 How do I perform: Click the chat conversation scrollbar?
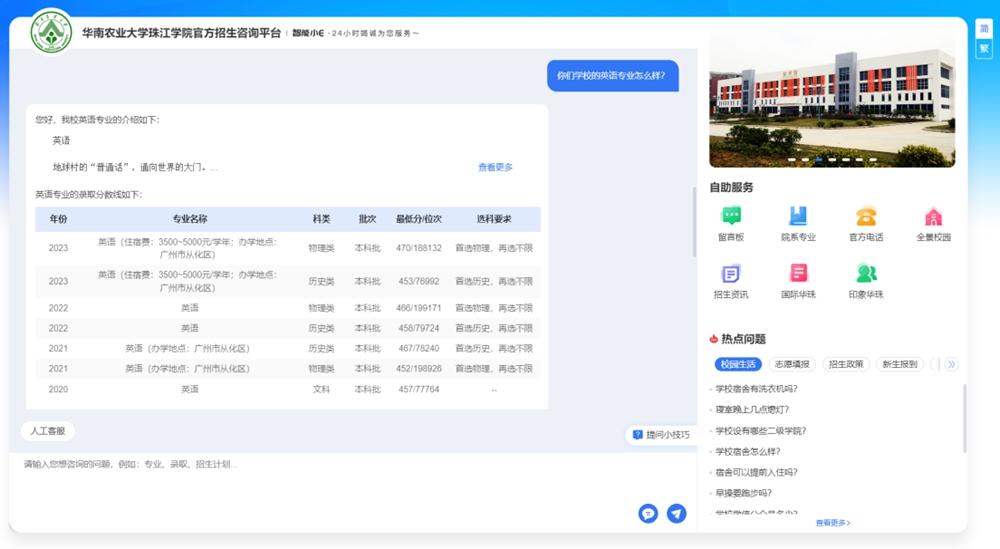(x=694, y=222)
